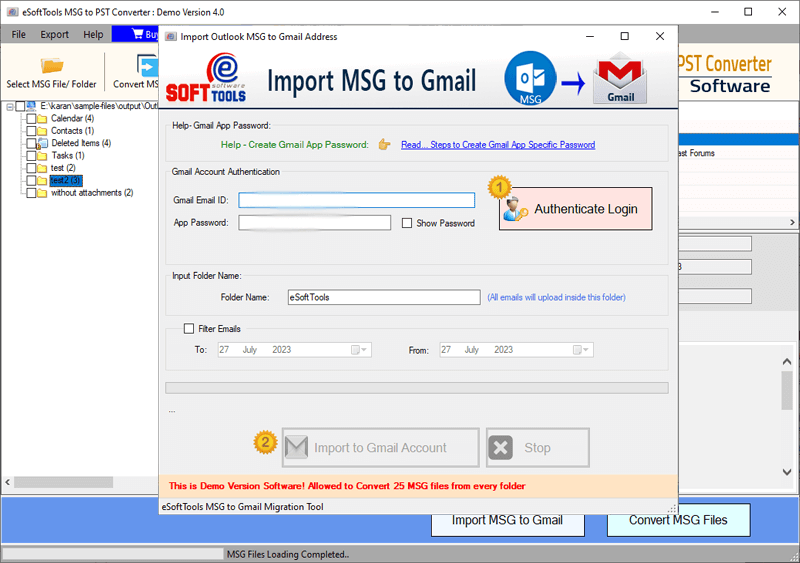The height and width of the screenshot is (563, 800).
Task: Click the Contacts folder icon in tree
Action: (42, 131)
